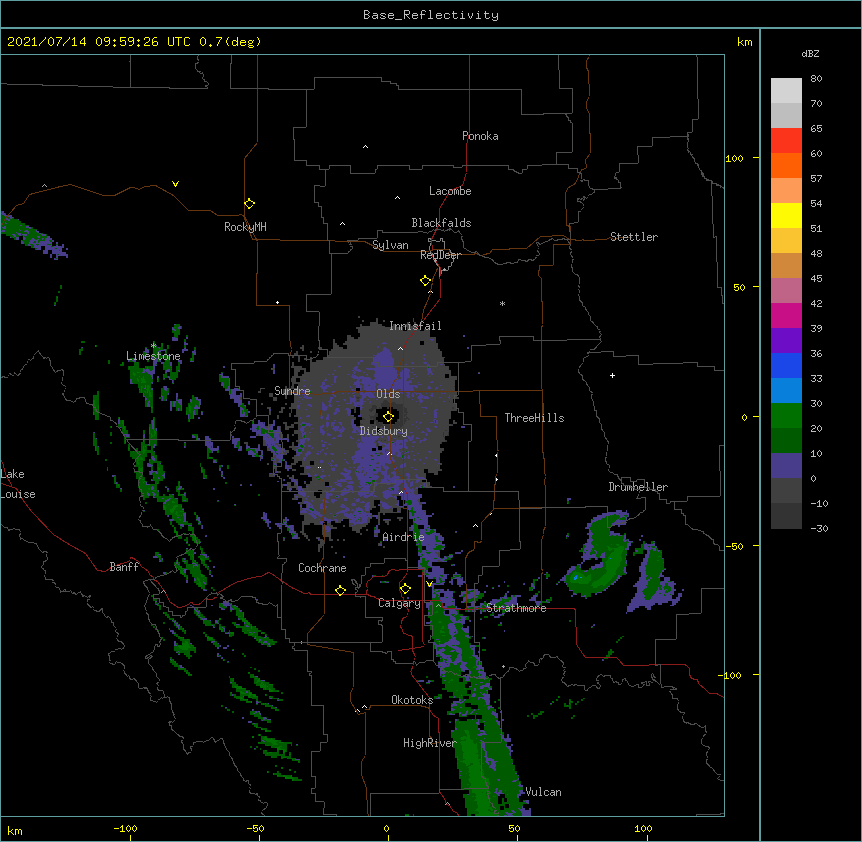Click the white asterisk just above Limestone
Screen dimensions: 862x842
click(x=153, y=346)
